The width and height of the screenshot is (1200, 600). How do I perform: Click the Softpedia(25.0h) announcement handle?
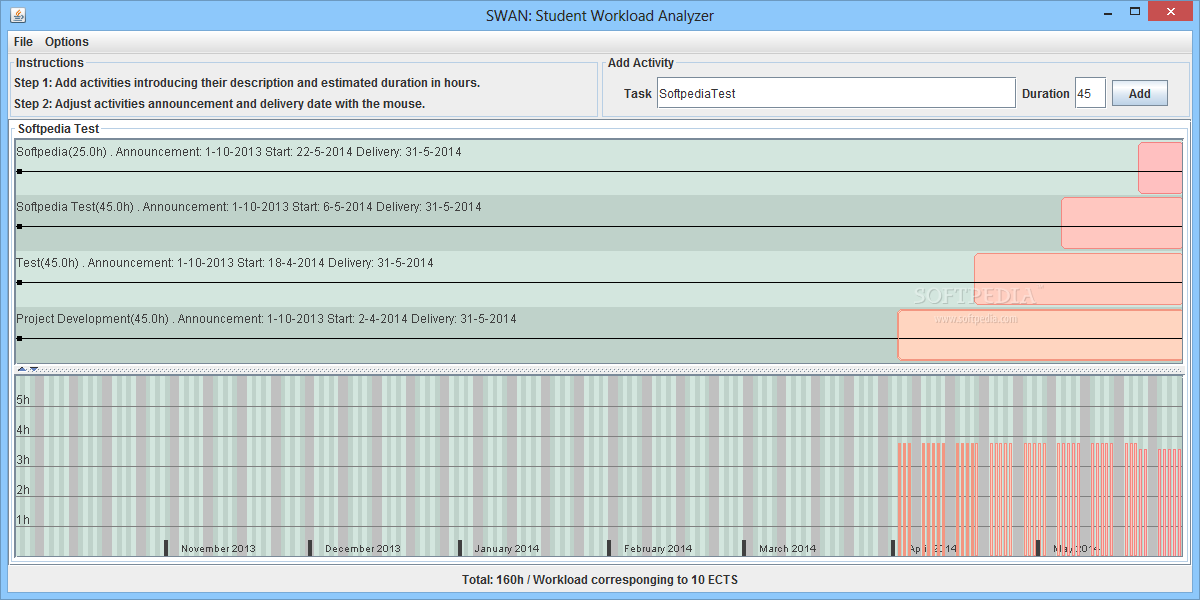tap(19, 171)
